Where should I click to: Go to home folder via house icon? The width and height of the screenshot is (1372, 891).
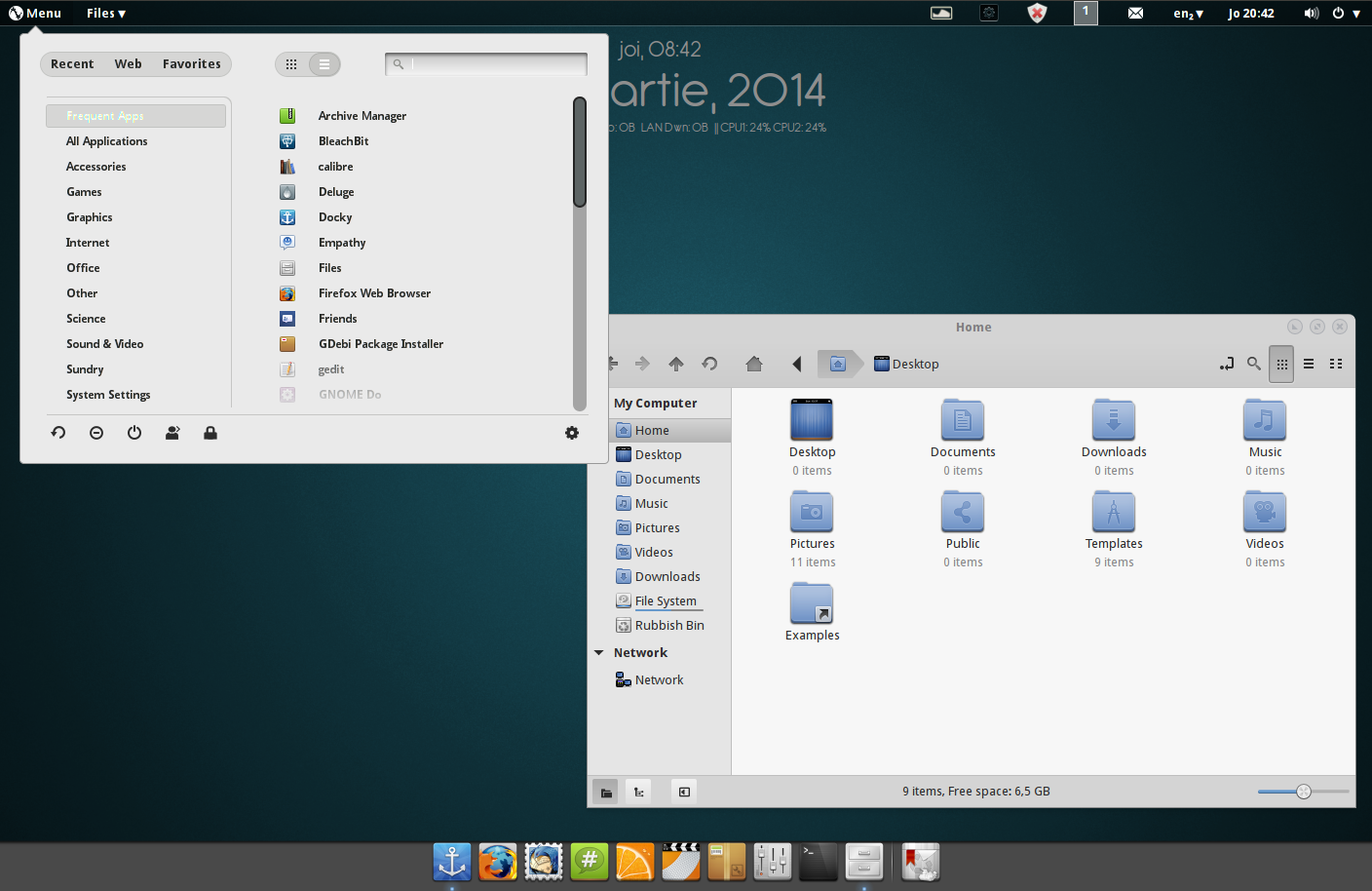753,364
